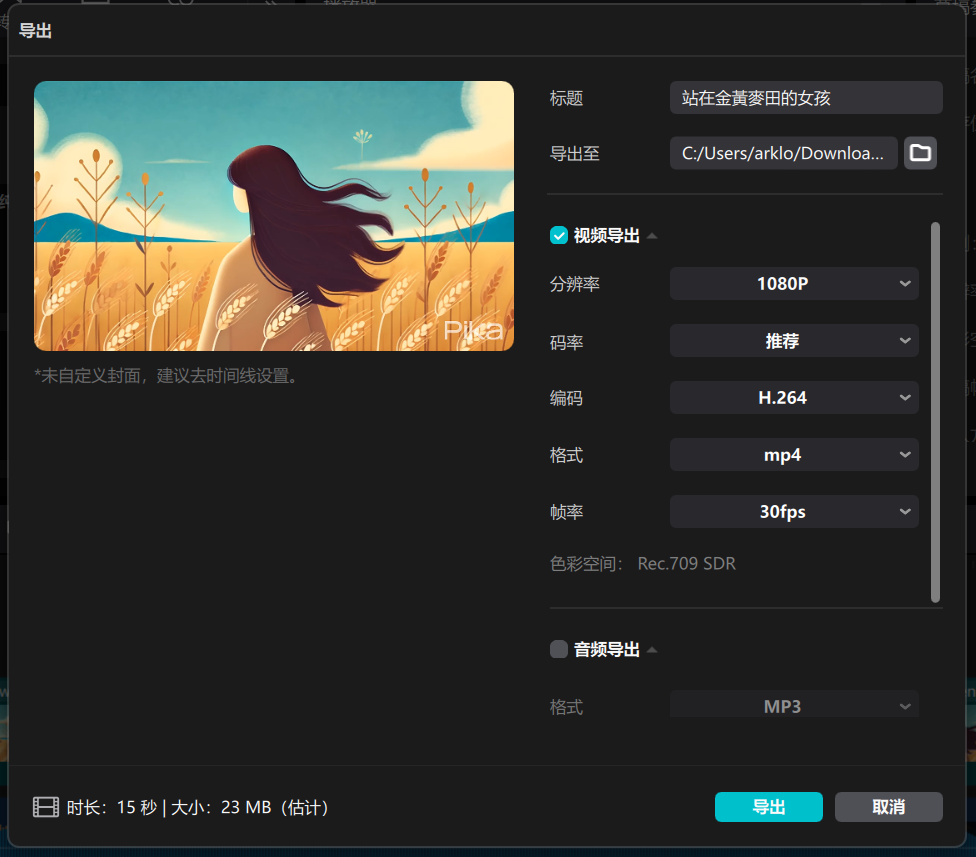Click the custom cover hint text below the thumbnail
Image resolution: width=976 pixels, height=857 pixels.
[x=167, y=377]
